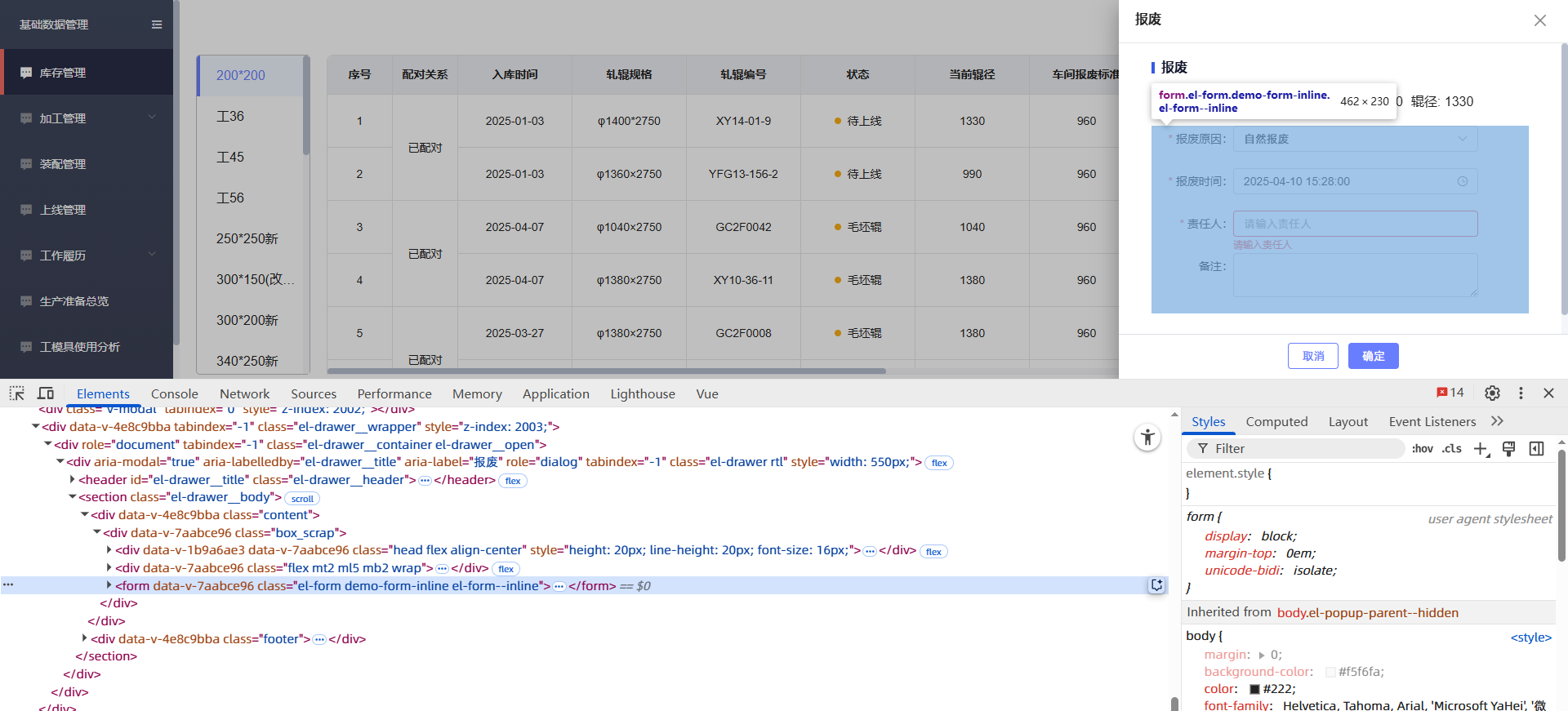
Task: Click the 责任人 input field
Action: click(x=1355, y=224)
